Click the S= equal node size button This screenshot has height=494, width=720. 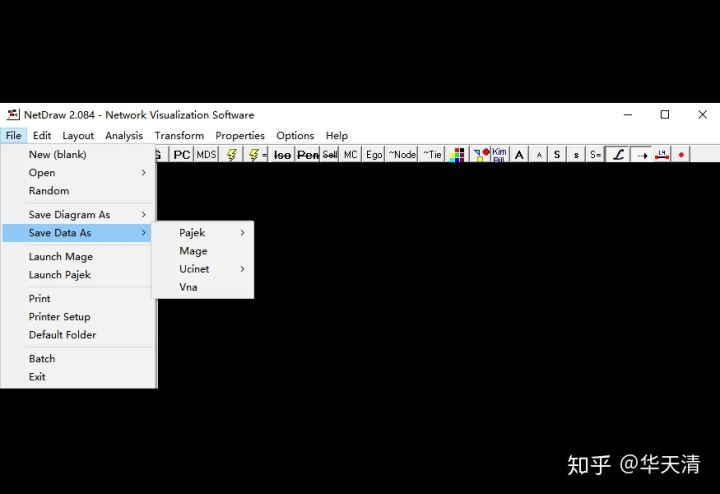(x=596, y=155)
